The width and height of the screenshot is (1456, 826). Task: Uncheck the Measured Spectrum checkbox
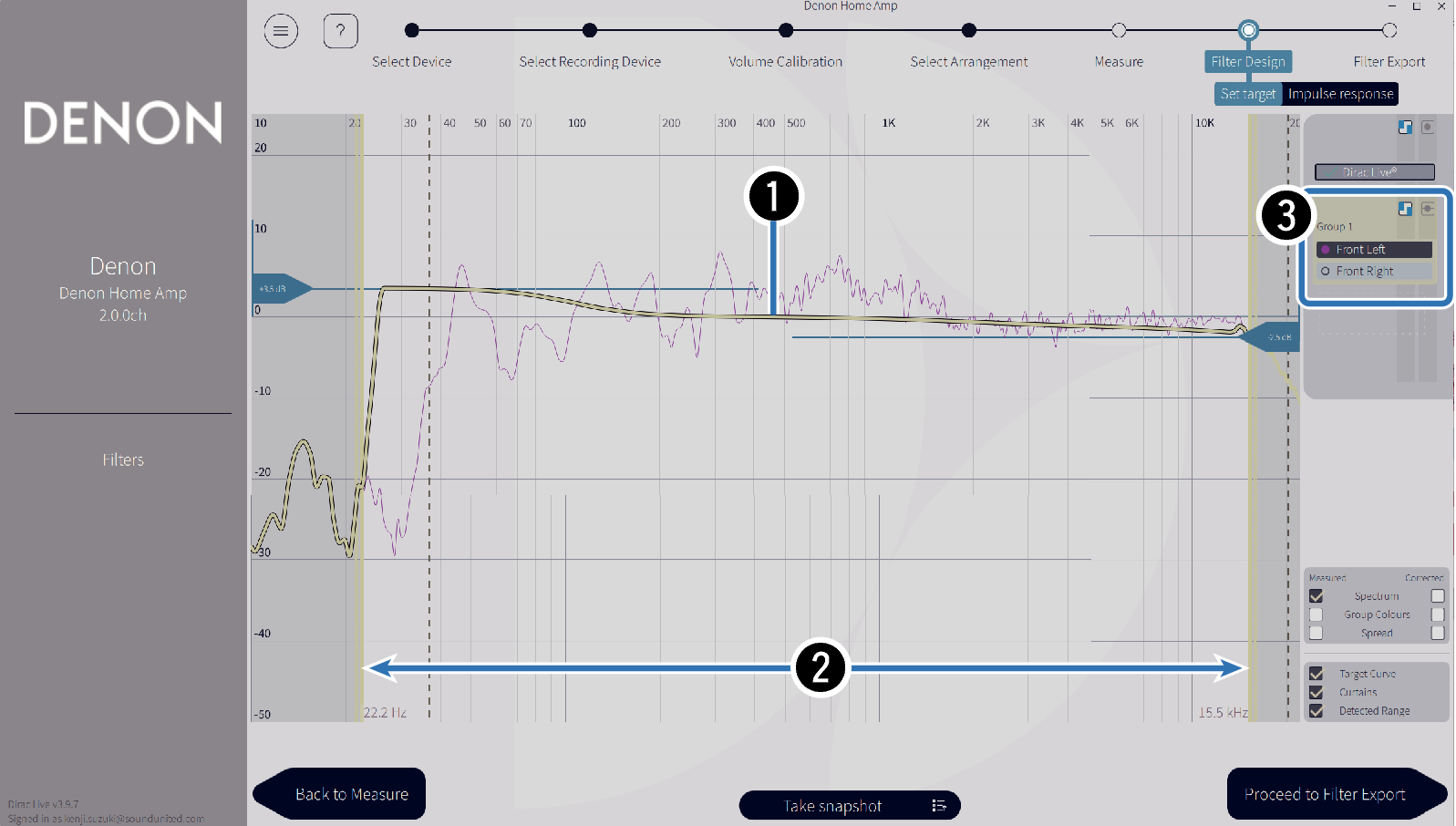tap(1316, 596)
